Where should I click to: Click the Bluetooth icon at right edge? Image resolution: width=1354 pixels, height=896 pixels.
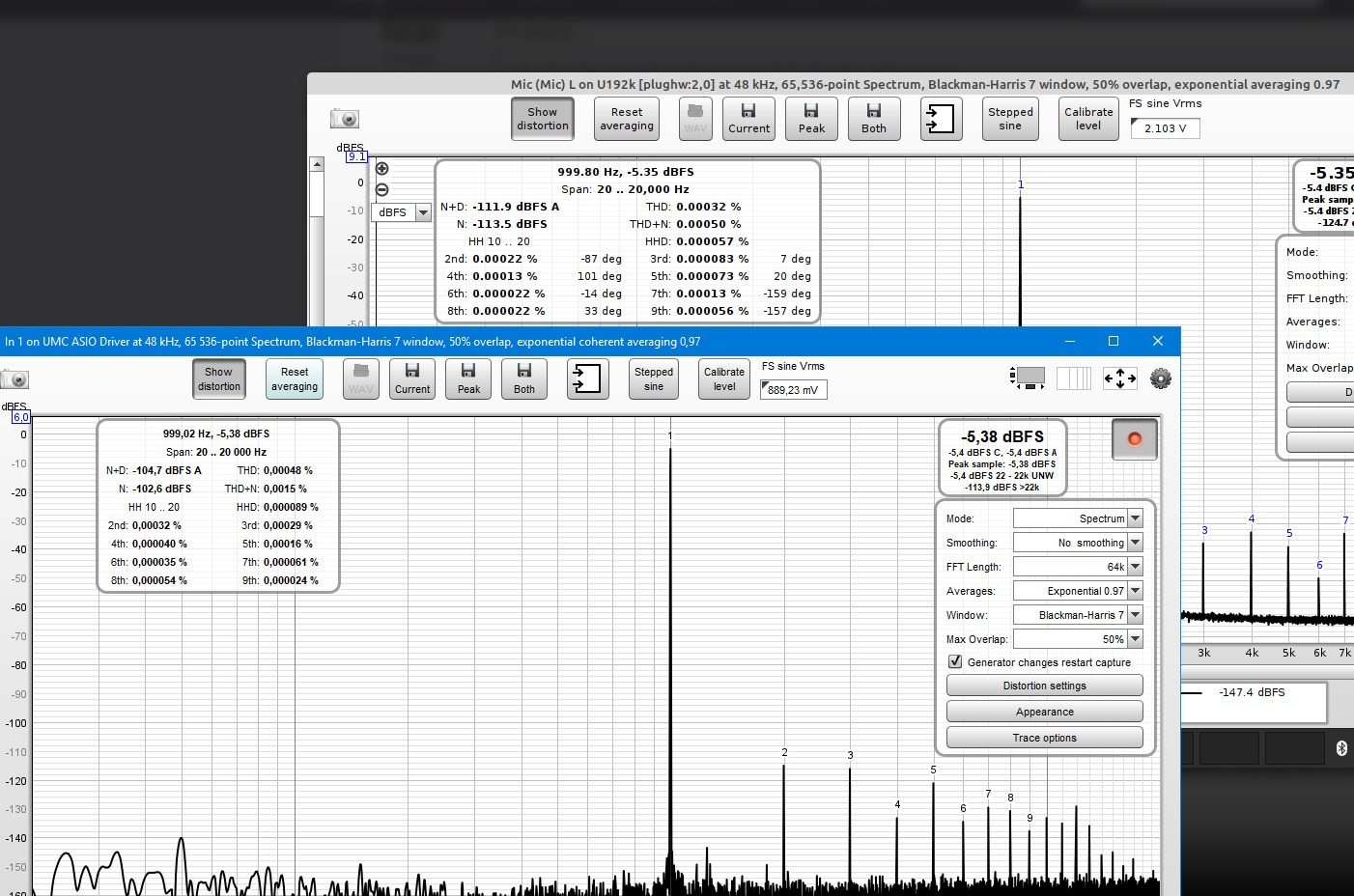pyautogui.click(x=1341, y=748)
